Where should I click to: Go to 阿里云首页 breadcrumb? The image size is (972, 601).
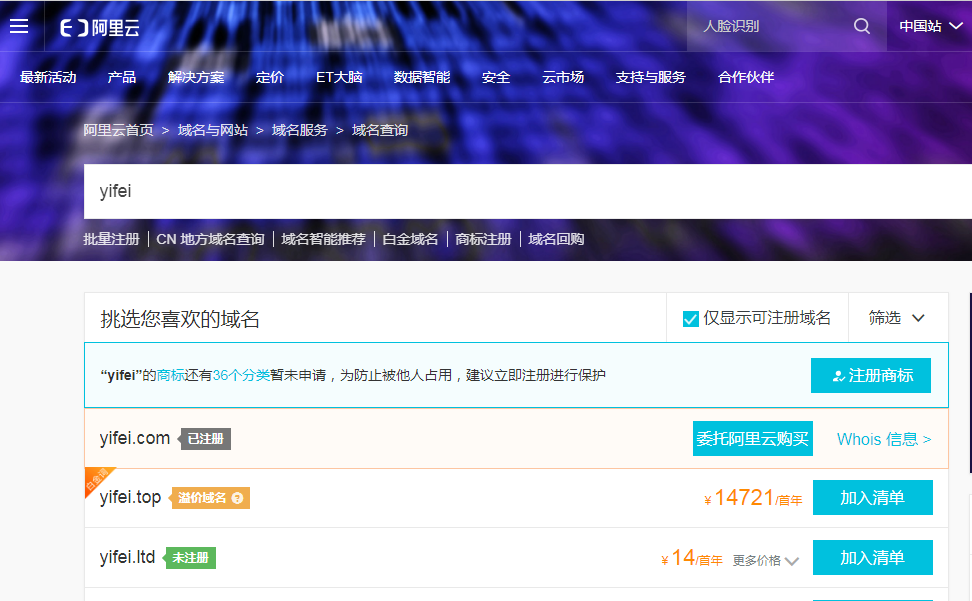point(118,130)
